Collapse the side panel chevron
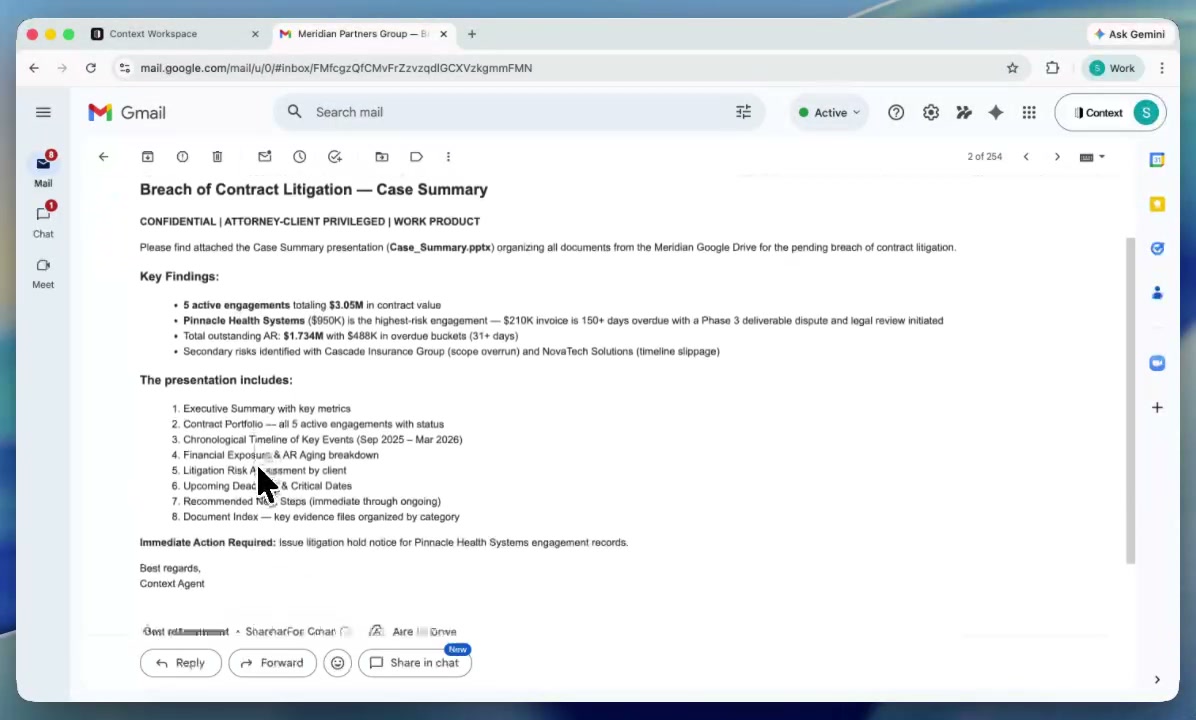This screenshot has height=720, width=1196. pos(1157,680)
